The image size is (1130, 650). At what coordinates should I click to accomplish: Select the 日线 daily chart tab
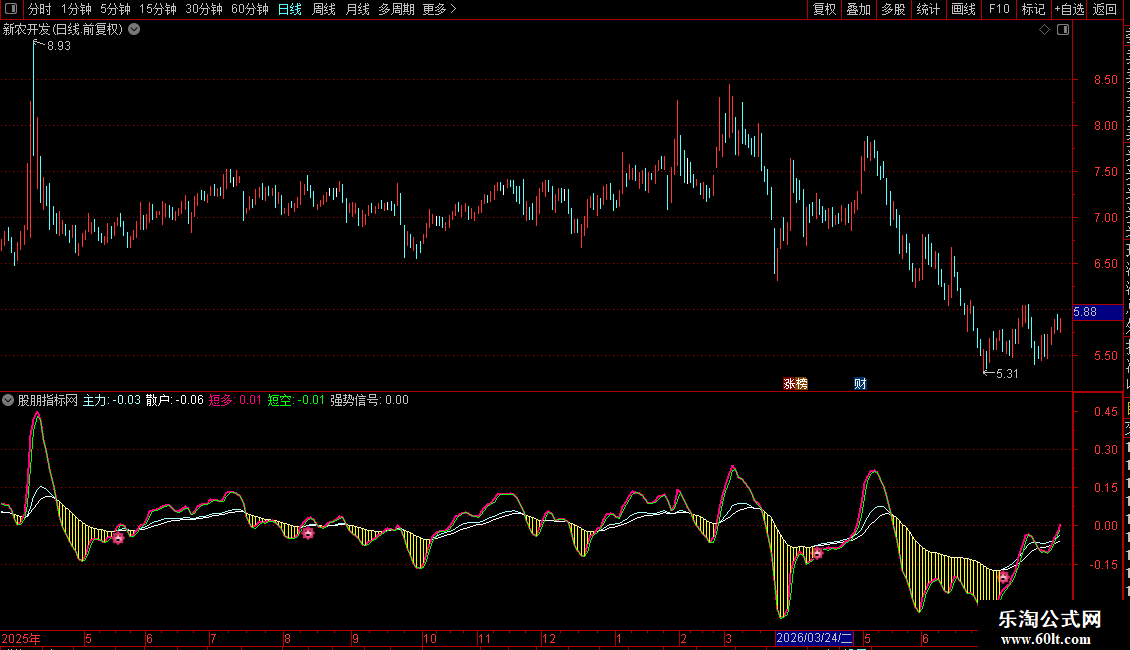coord(290,9)
